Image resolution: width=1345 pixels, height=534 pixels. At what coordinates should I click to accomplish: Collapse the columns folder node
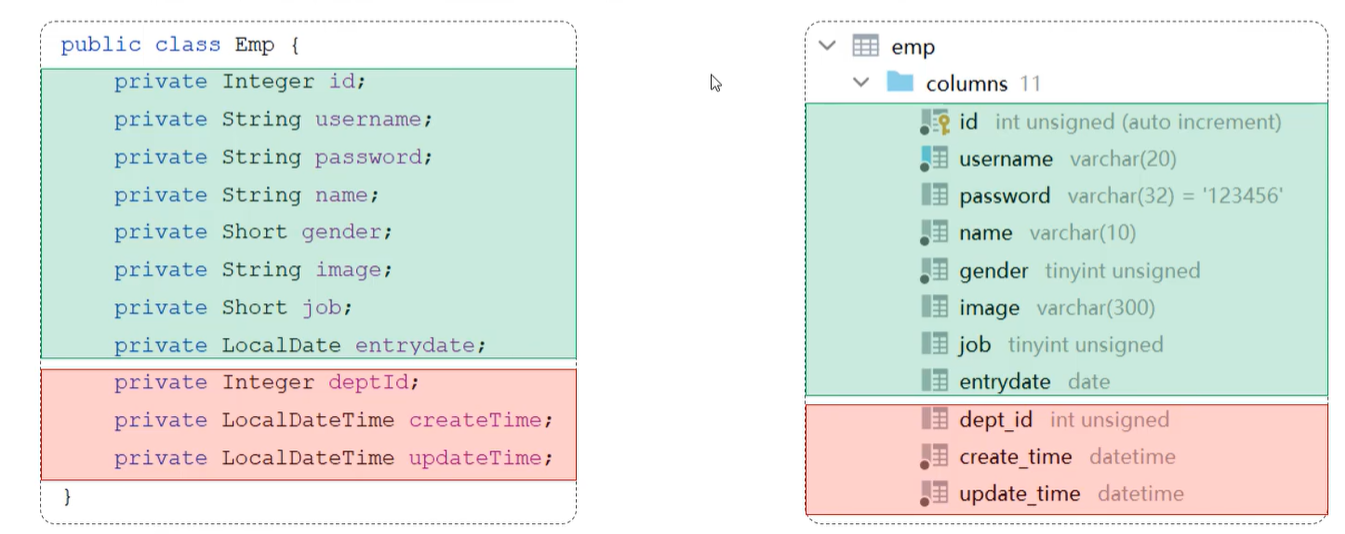pyautogui.click(x=861, y=83)
